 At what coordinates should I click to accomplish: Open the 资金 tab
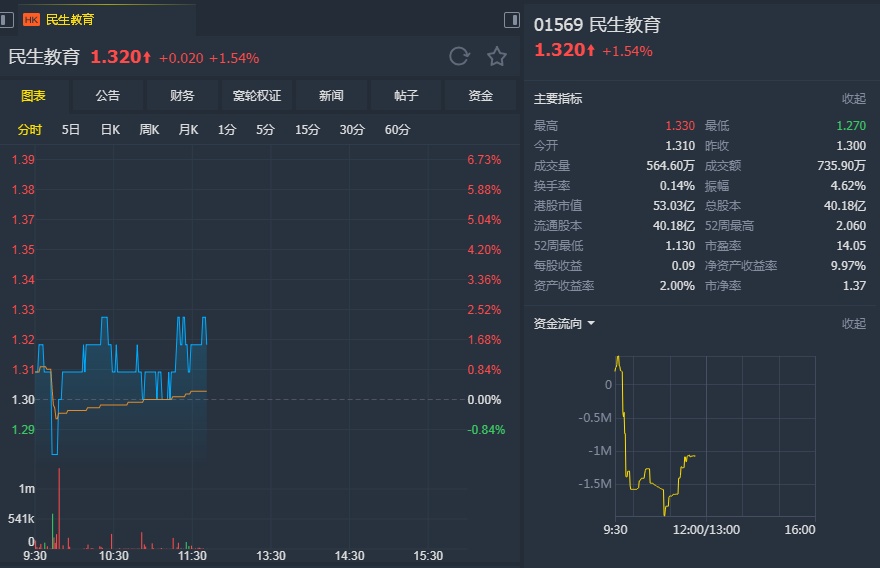(481, 96)
